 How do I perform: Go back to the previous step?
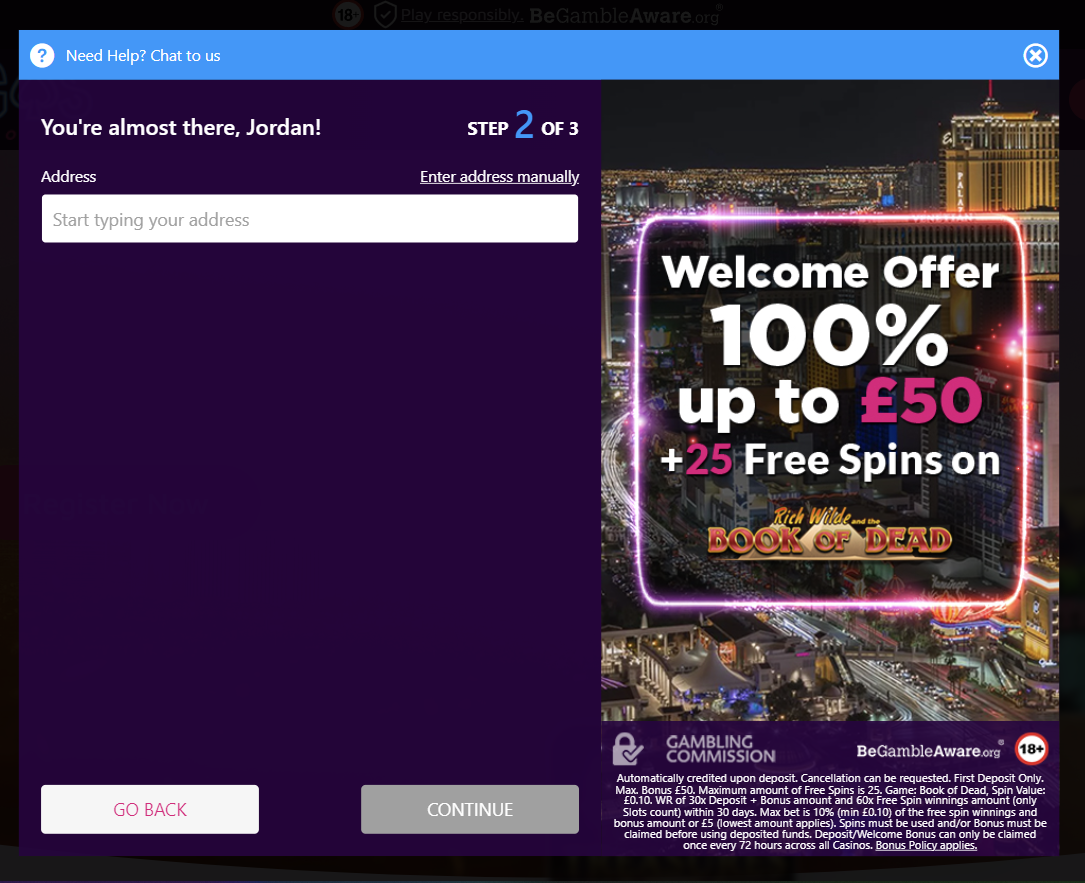pyautogui.click(x=150, y=809)
